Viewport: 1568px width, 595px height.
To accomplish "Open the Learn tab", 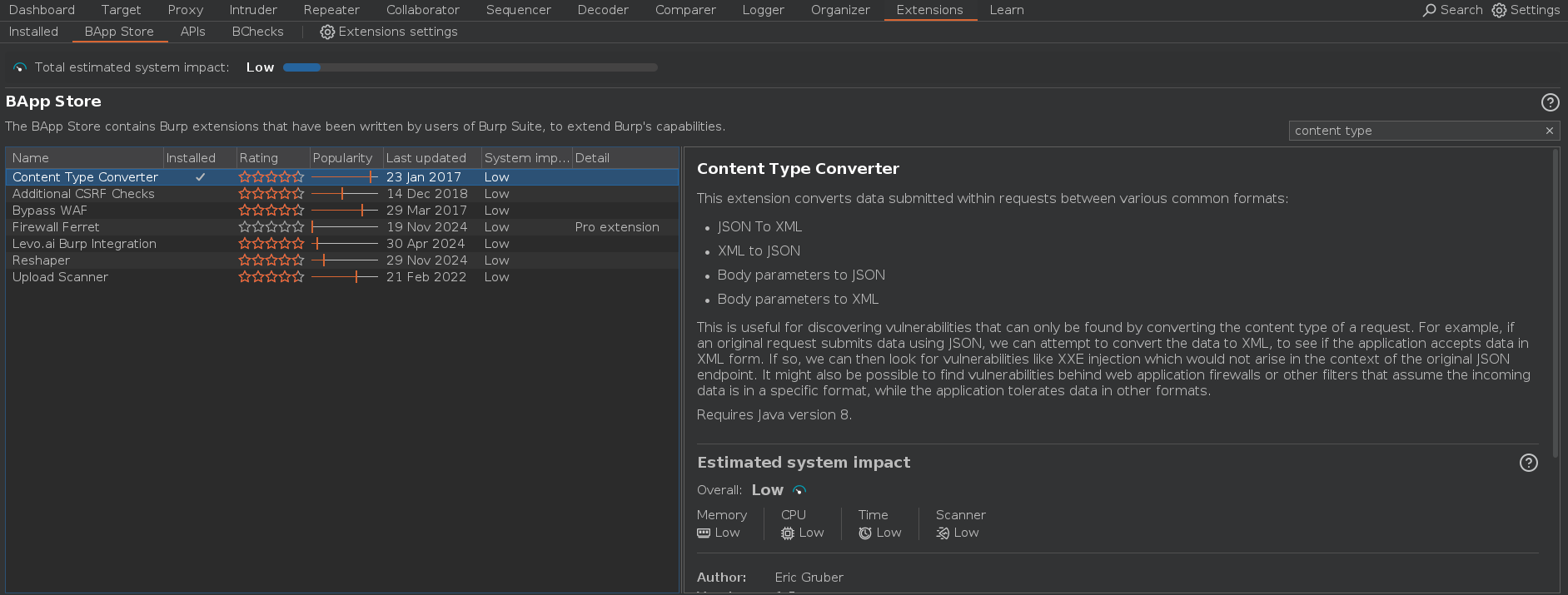I will pos(1007,10).
